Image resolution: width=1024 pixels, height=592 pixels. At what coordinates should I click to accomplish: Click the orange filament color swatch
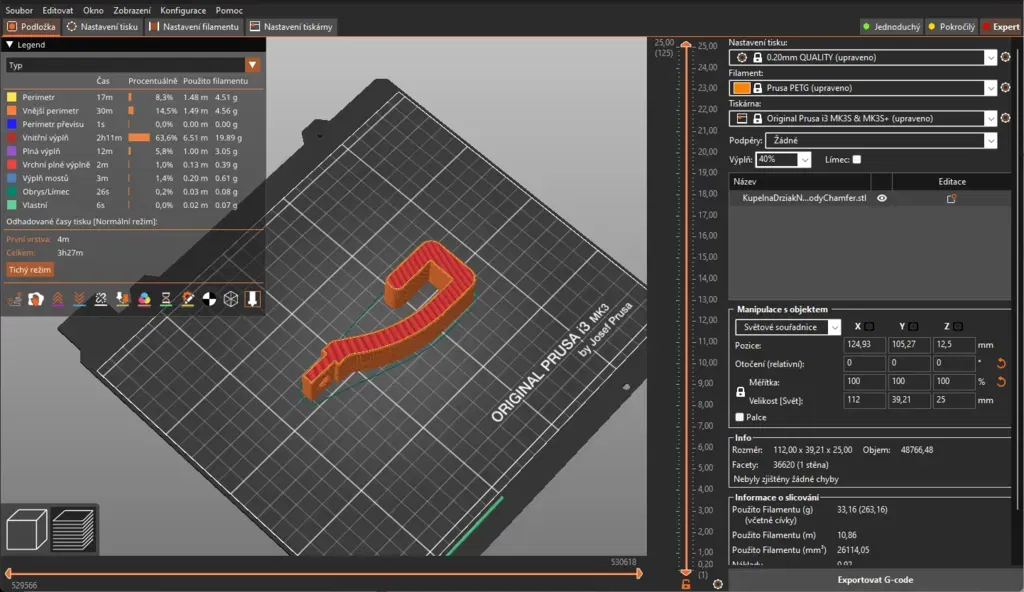pos(741,88)
